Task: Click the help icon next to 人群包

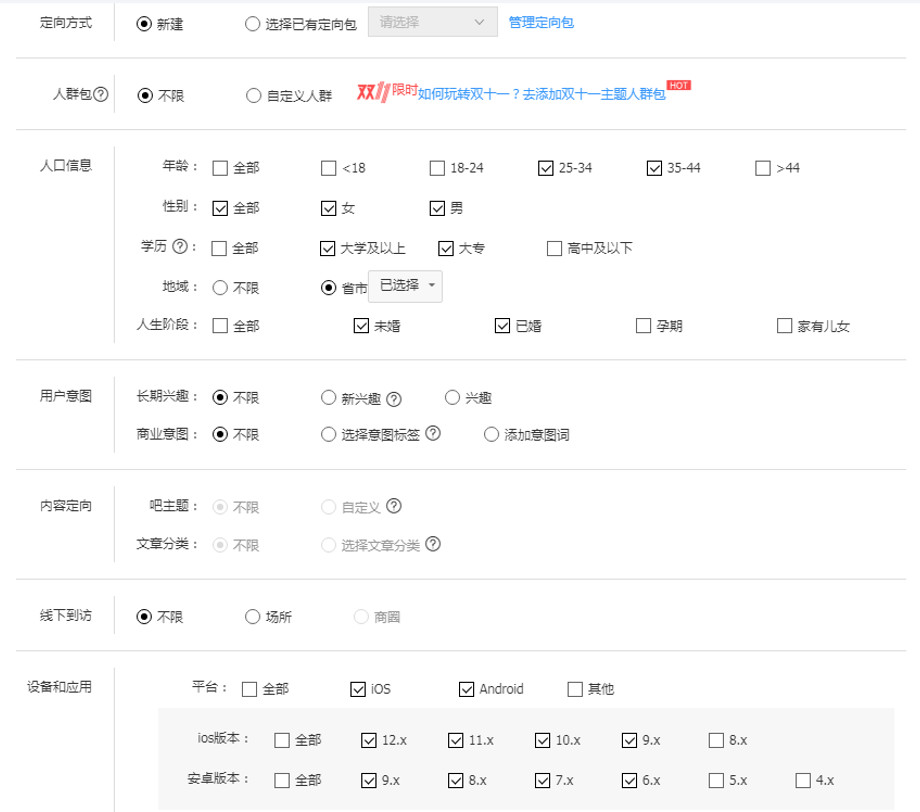Action: tap(101, 94)
